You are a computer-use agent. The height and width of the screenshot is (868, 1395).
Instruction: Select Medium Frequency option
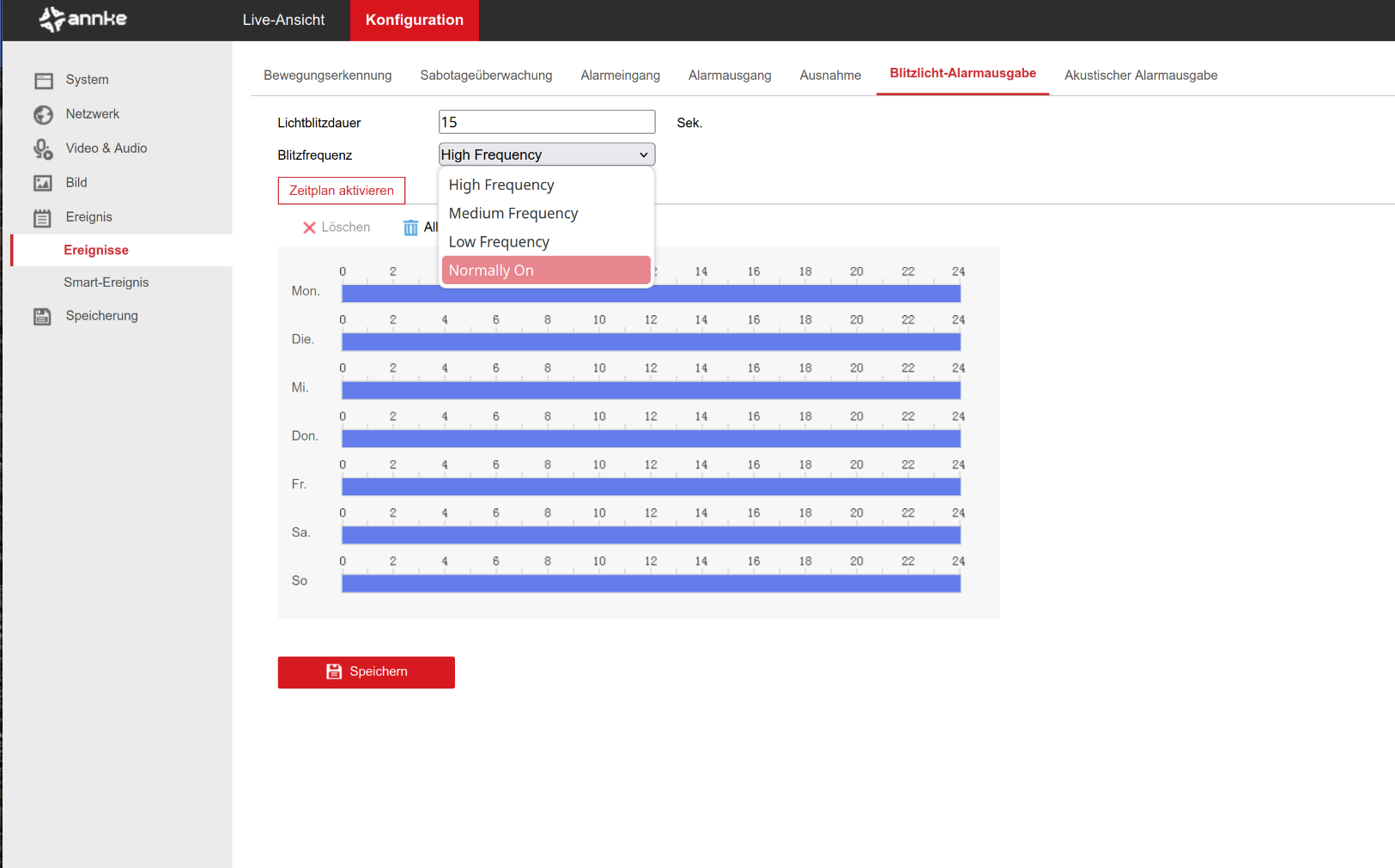[x=513, y=214]
